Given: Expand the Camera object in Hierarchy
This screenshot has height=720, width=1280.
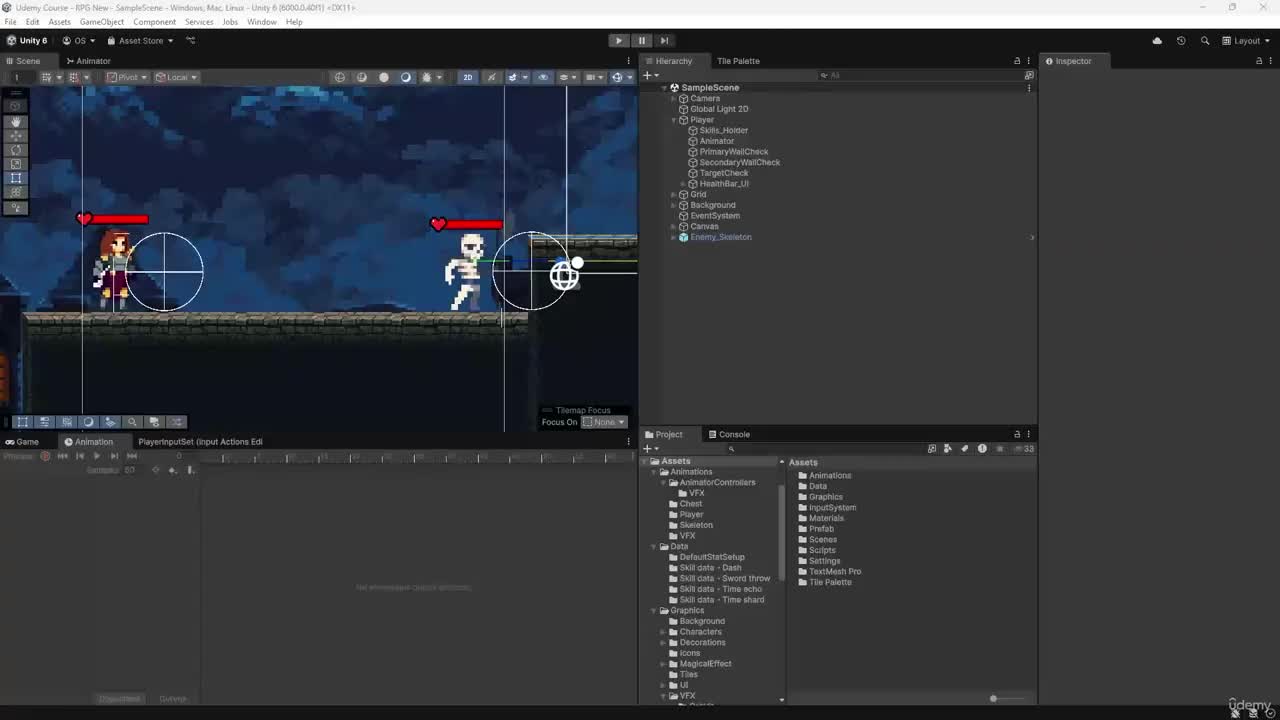Looking at the screenshot, I should 674,99.
